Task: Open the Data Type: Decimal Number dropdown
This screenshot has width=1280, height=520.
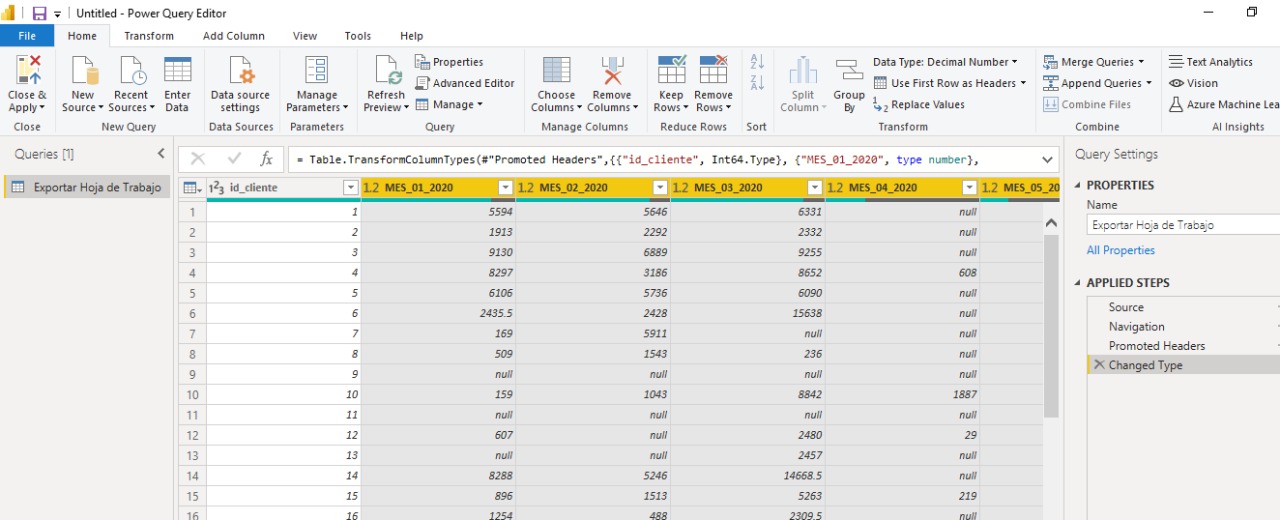Action: (945, 62)
